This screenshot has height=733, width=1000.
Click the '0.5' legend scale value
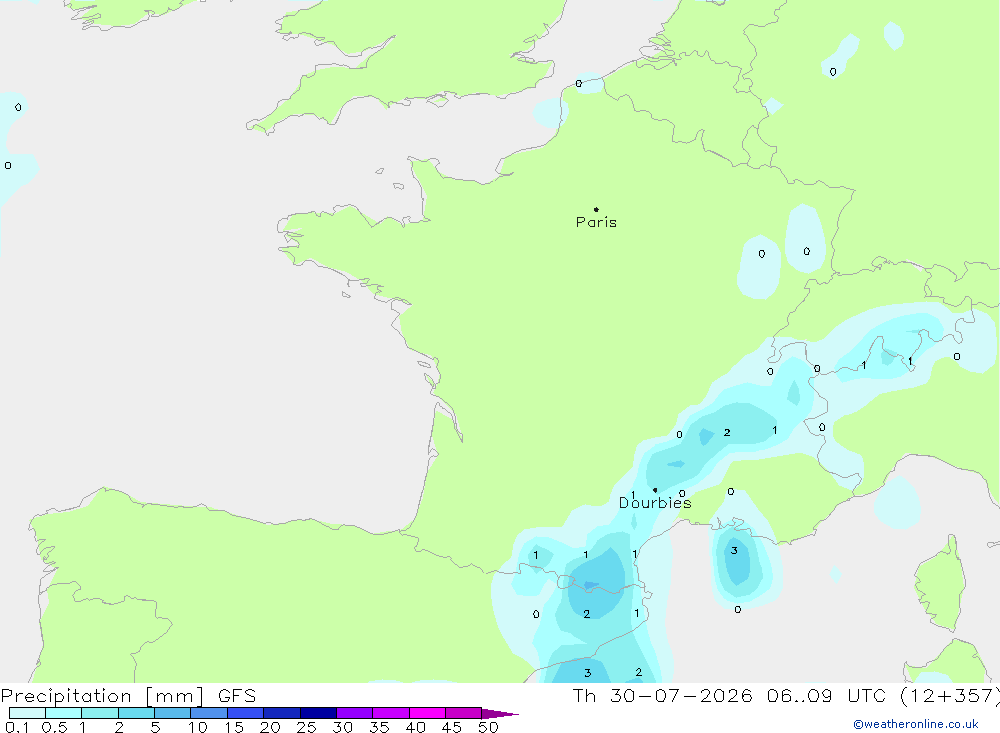point(54,727)
